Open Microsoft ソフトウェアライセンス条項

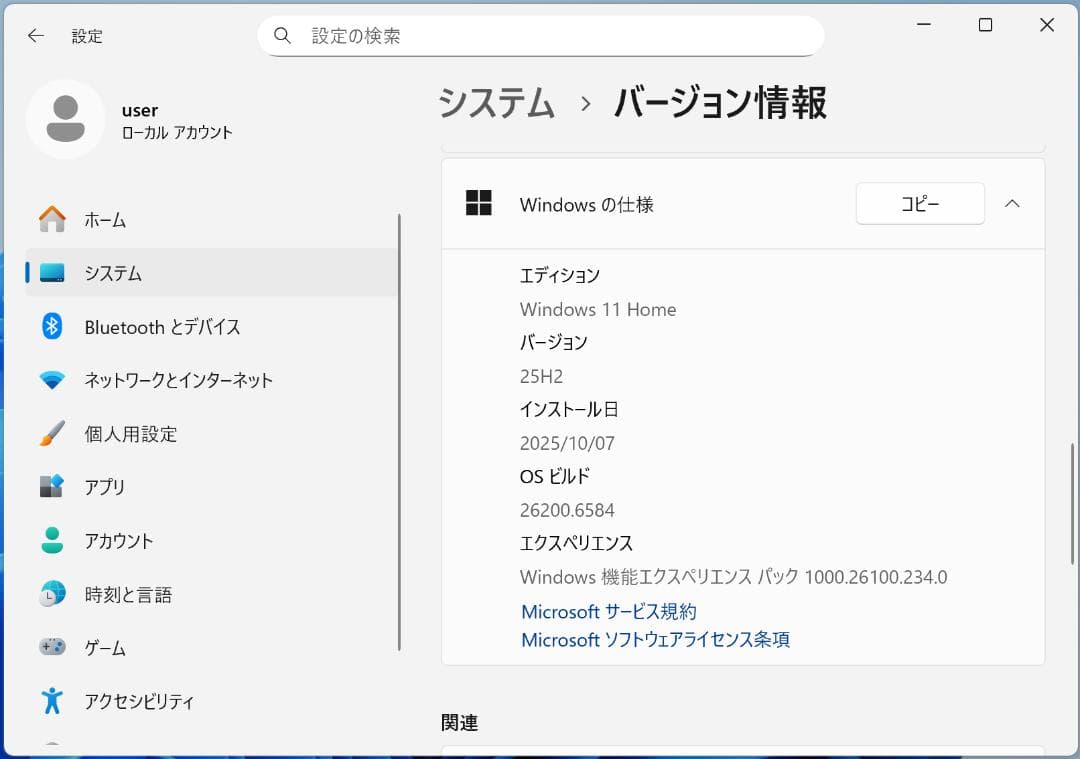(x=655, y=640)
